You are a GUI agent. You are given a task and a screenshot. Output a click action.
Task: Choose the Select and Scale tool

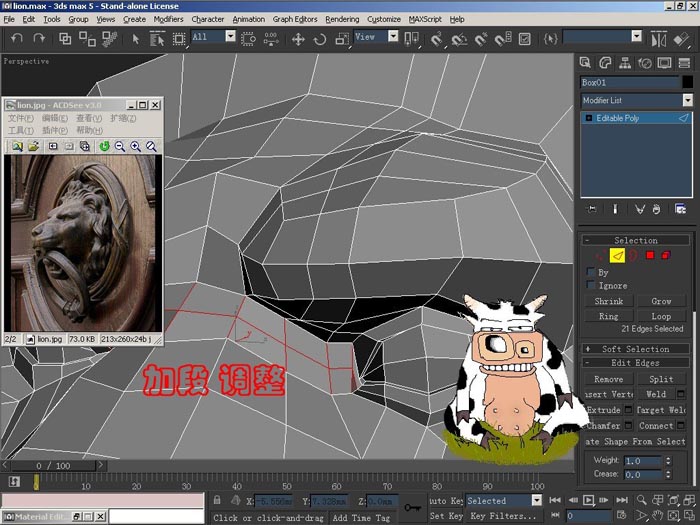[x=342, y=39]
